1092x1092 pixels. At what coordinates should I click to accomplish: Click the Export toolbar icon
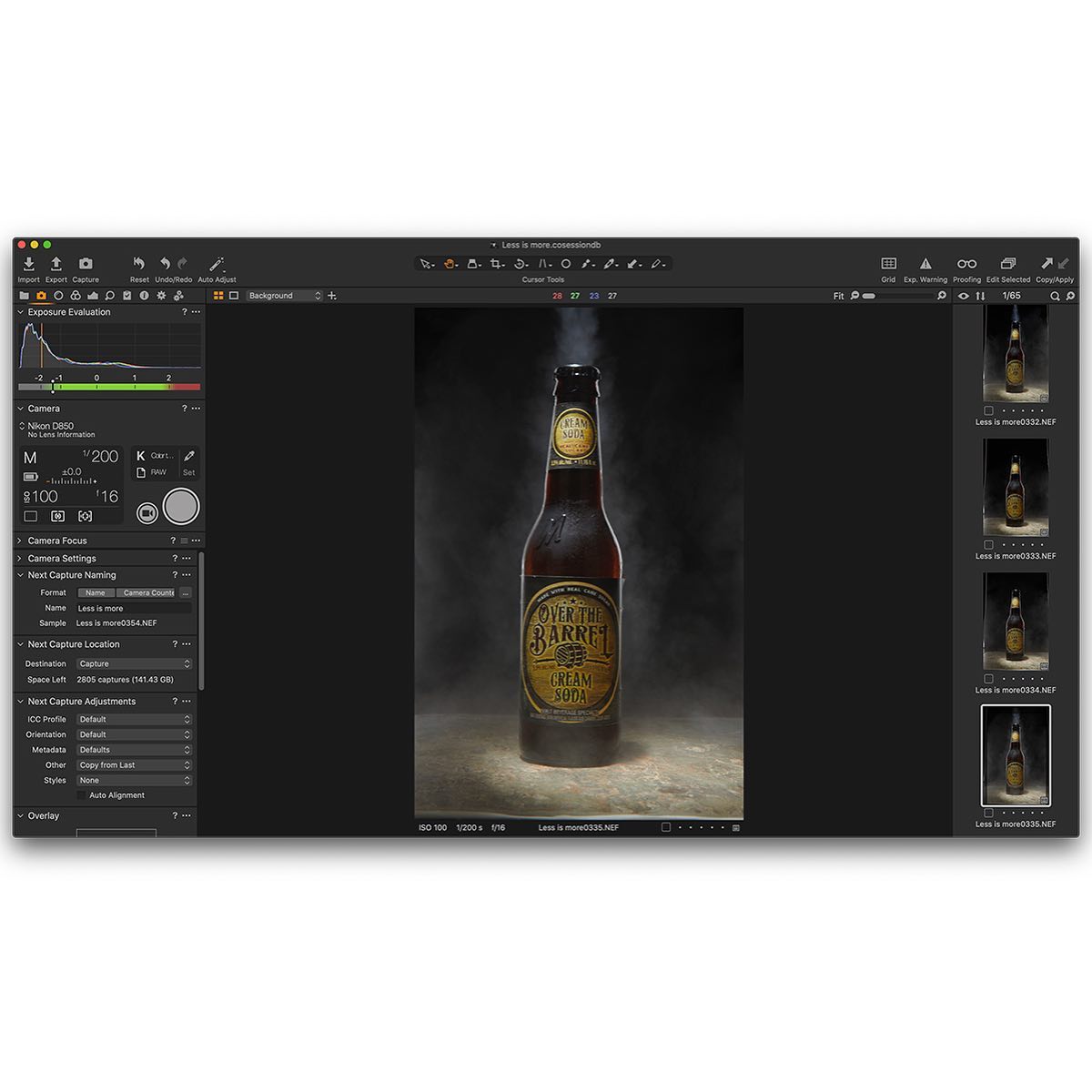point(56,264)
